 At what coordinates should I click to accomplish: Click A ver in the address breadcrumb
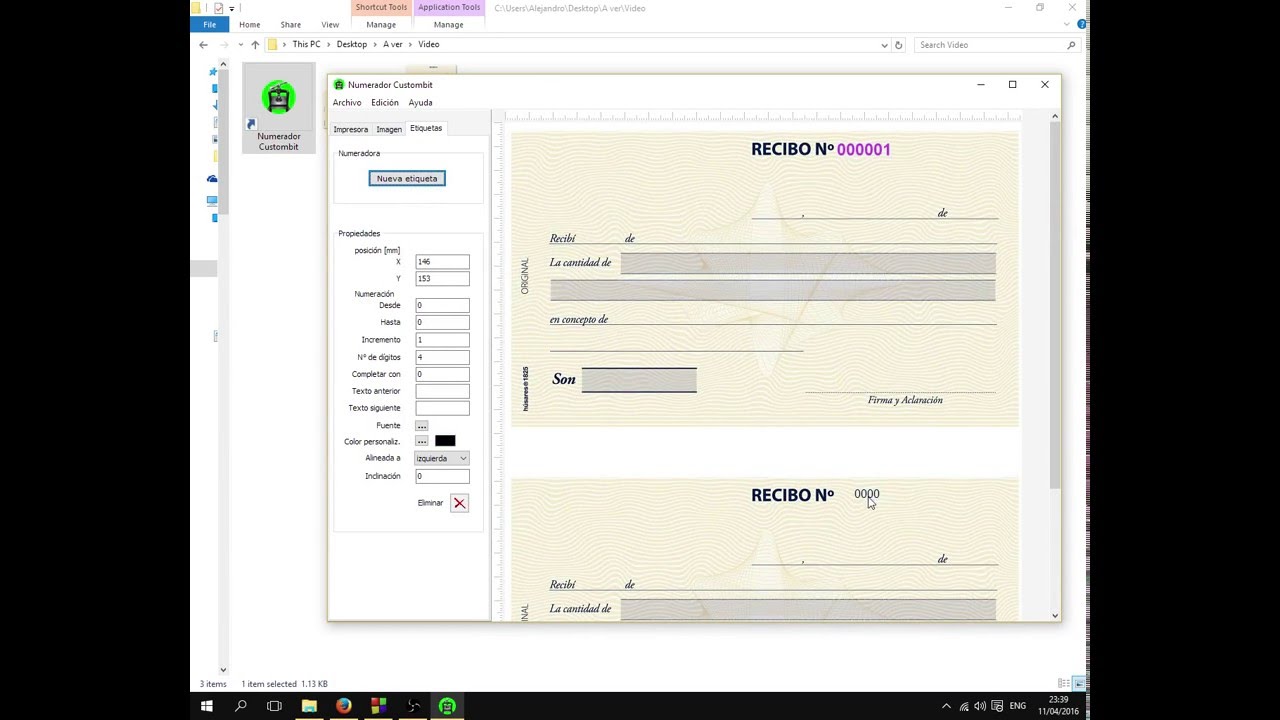(392, 45)
